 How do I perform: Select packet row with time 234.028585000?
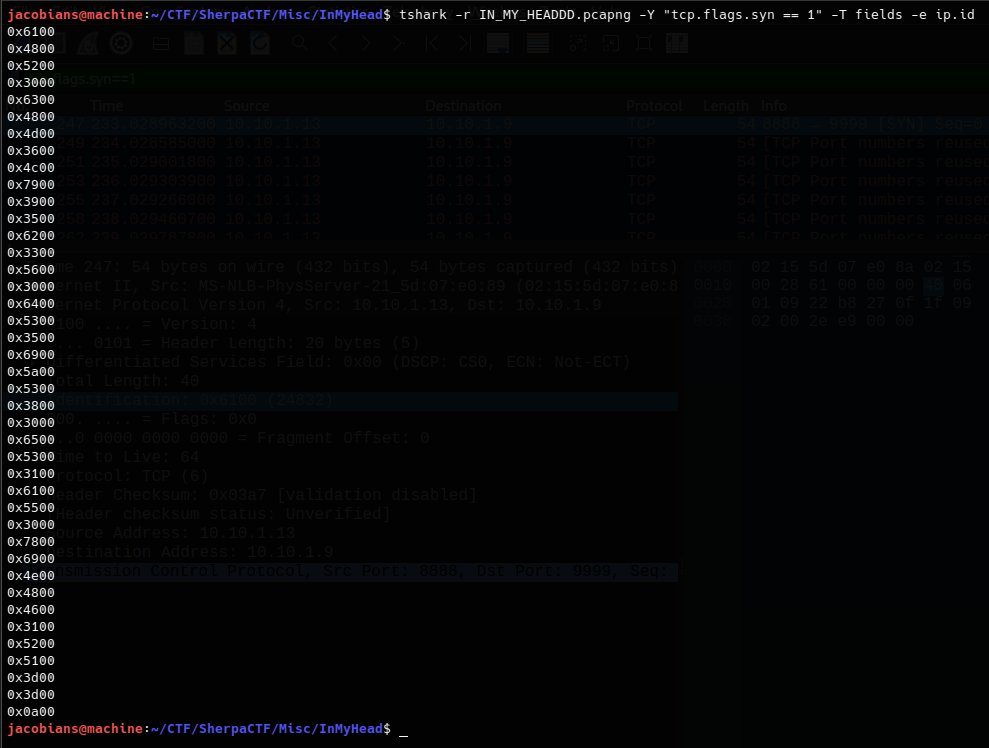point(520,143)
